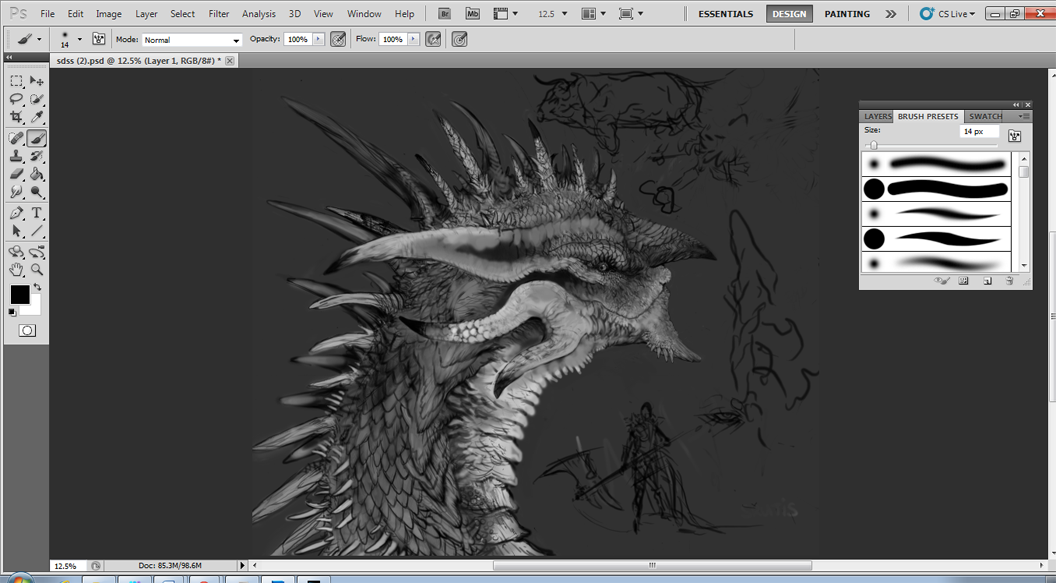Screen dimensions: 1056x583
Task: Select the Lasso tool
Action: [16, 100]
